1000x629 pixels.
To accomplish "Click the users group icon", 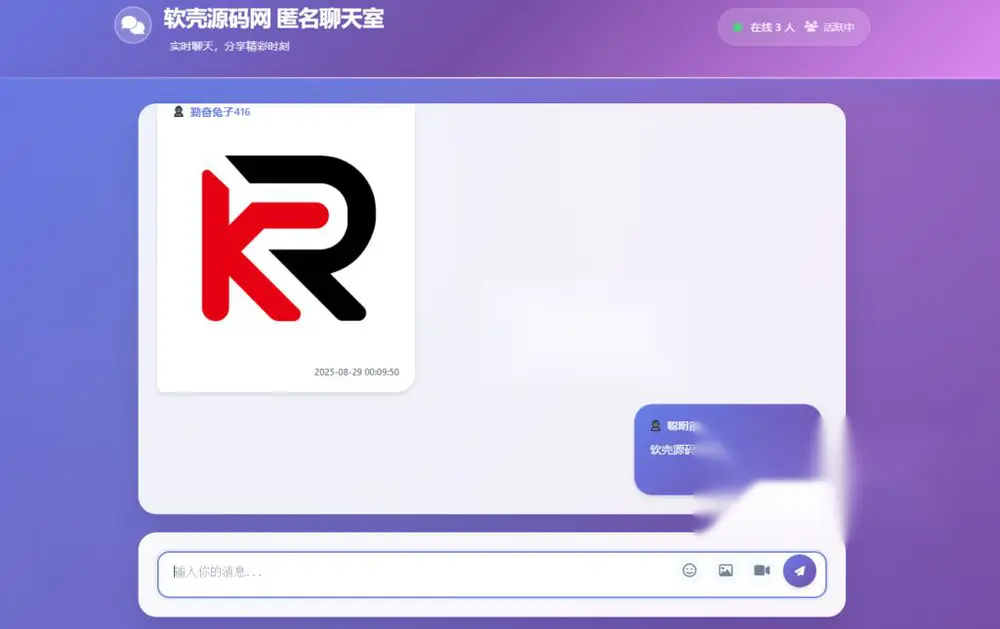I will 811,26.
